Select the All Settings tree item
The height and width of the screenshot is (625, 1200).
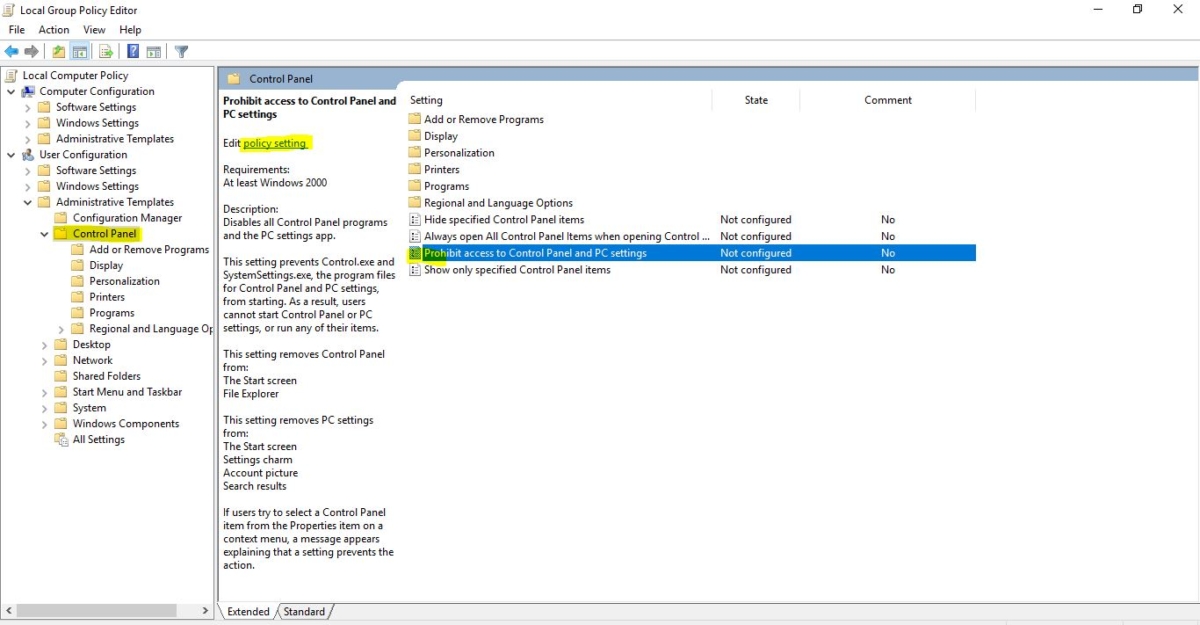tap(97, 439)
